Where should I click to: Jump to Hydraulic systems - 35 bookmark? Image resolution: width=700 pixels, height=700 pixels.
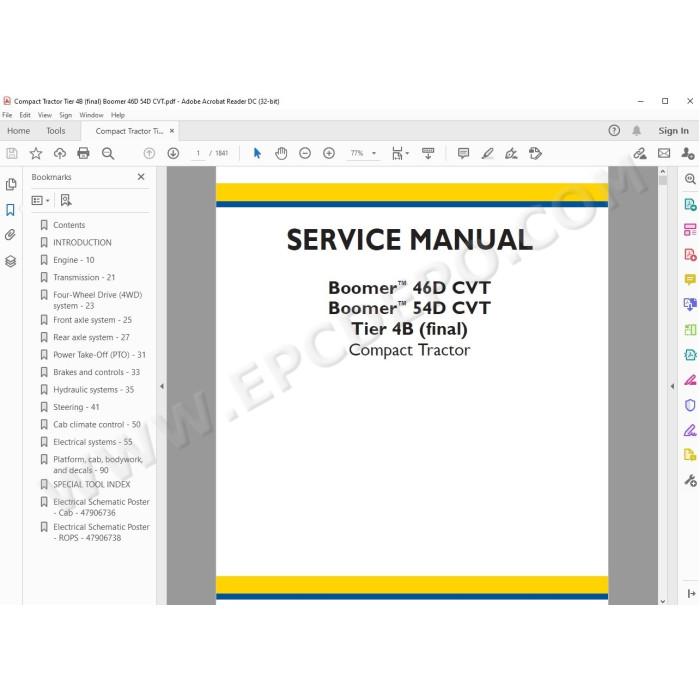pos(93,390)
